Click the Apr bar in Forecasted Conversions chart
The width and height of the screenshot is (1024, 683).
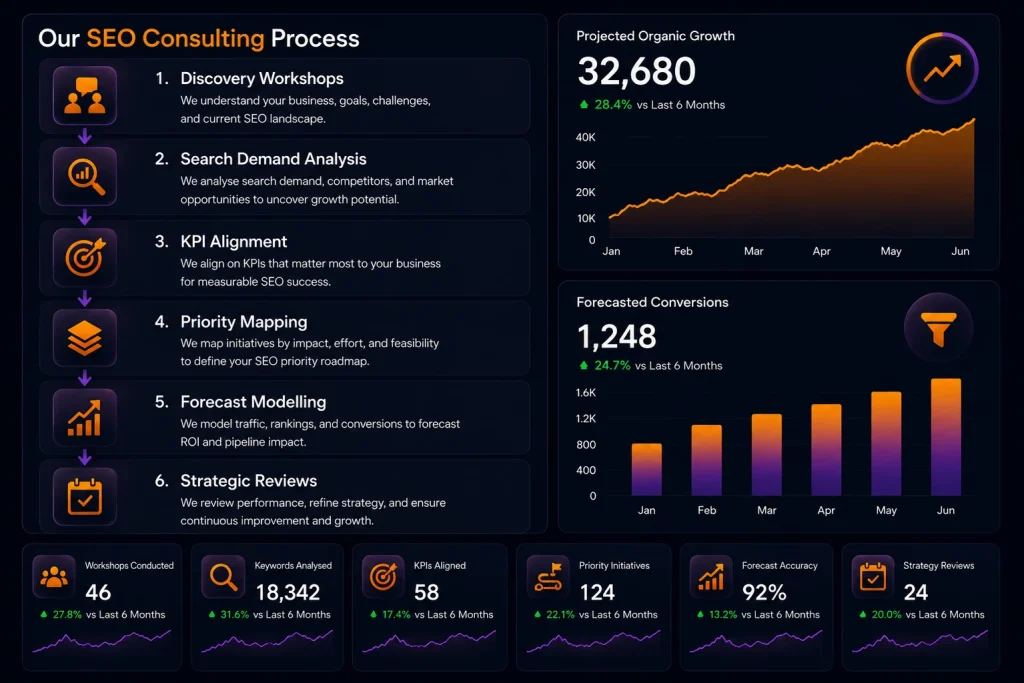(x=826, y=450)
